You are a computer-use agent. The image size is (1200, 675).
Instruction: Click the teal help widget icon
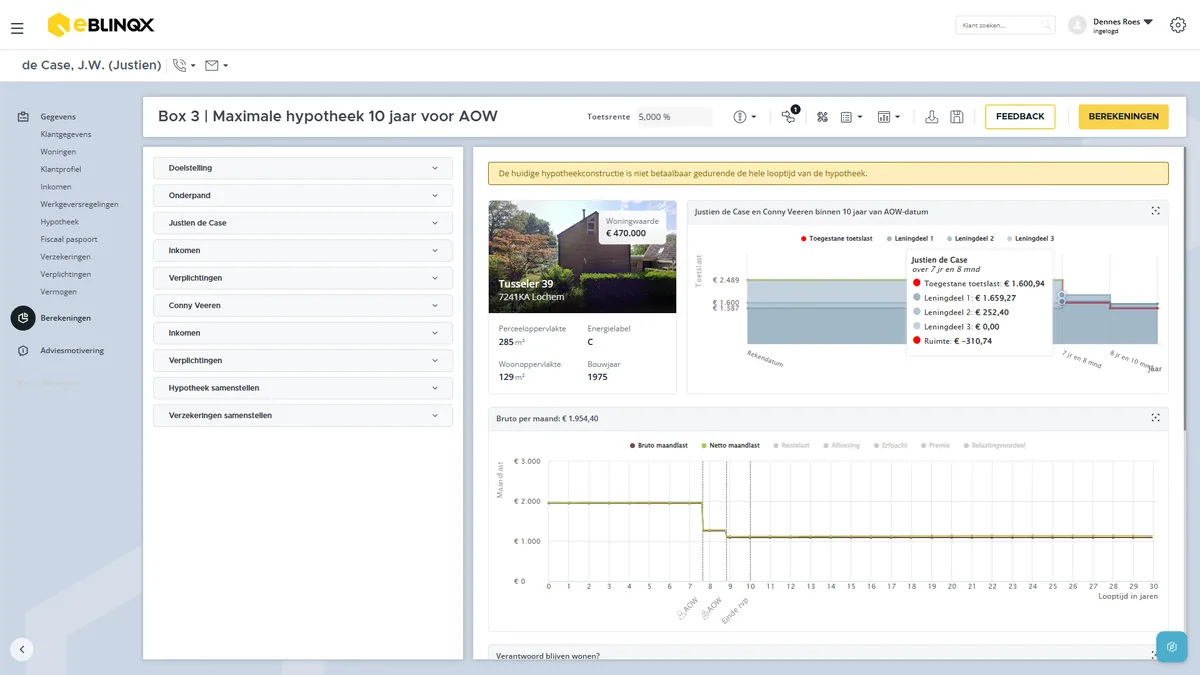click(1171, 647)
